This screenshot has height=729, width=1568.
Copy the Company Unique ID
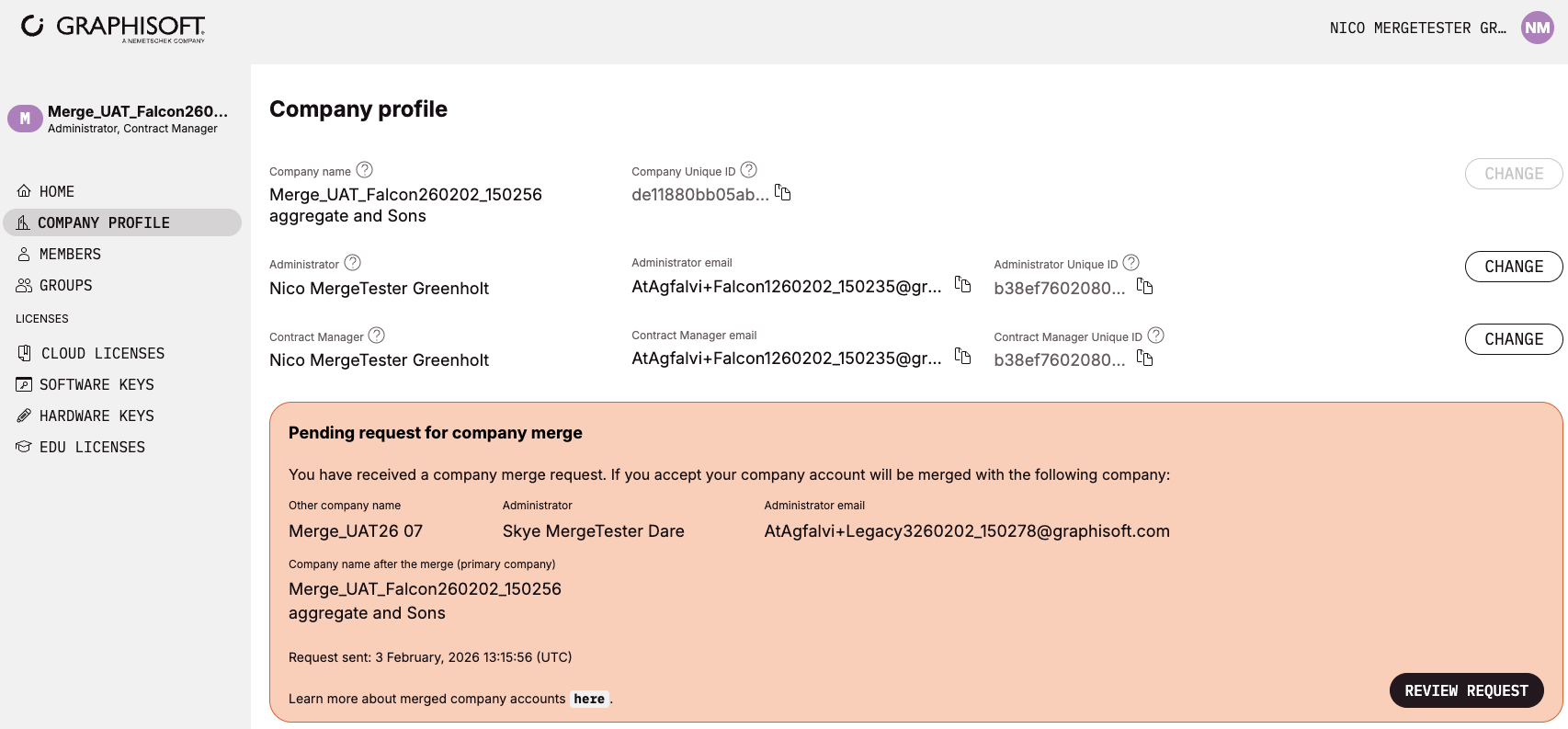pos(783,193)
